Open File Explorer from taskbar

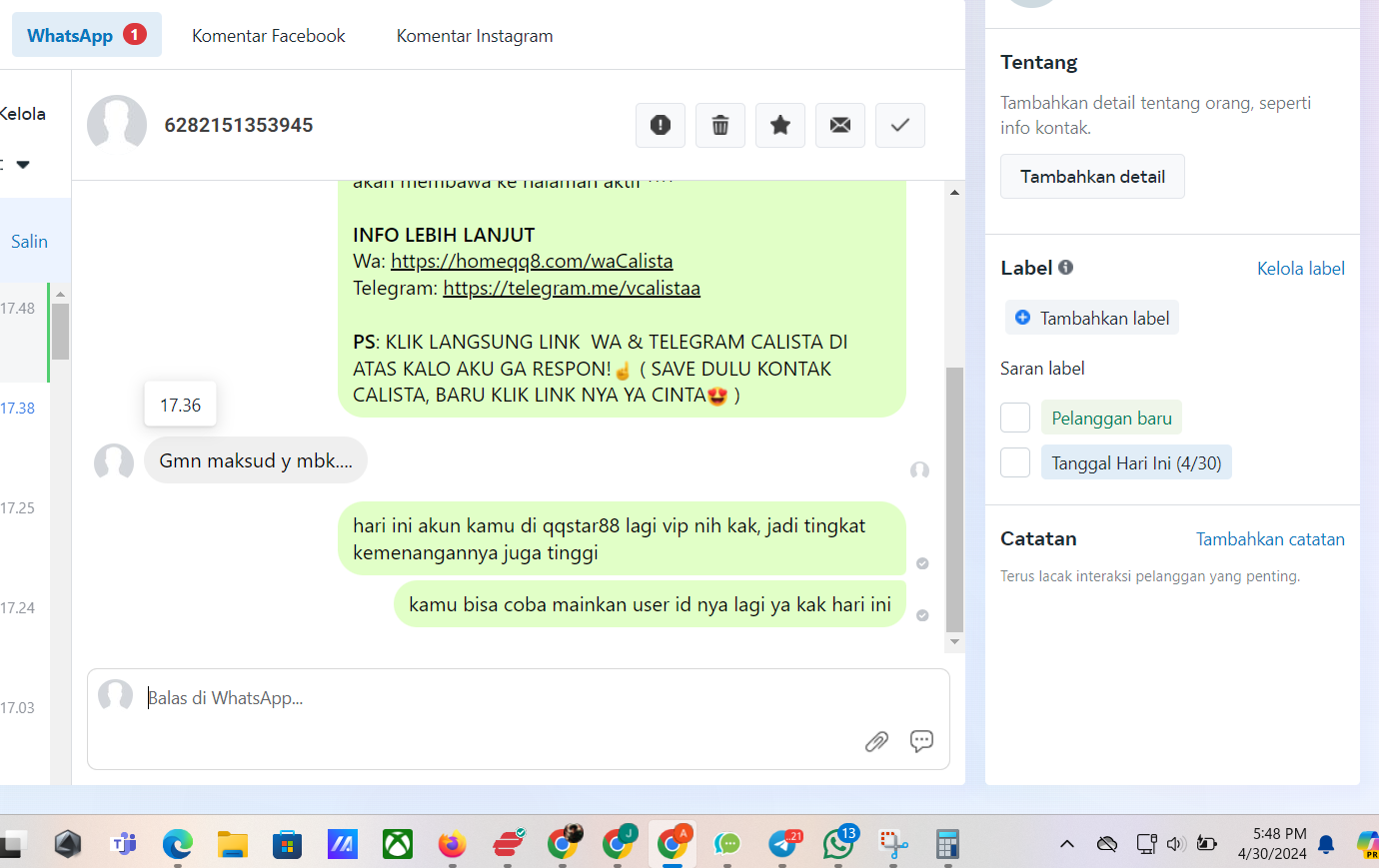click(233, 845)
